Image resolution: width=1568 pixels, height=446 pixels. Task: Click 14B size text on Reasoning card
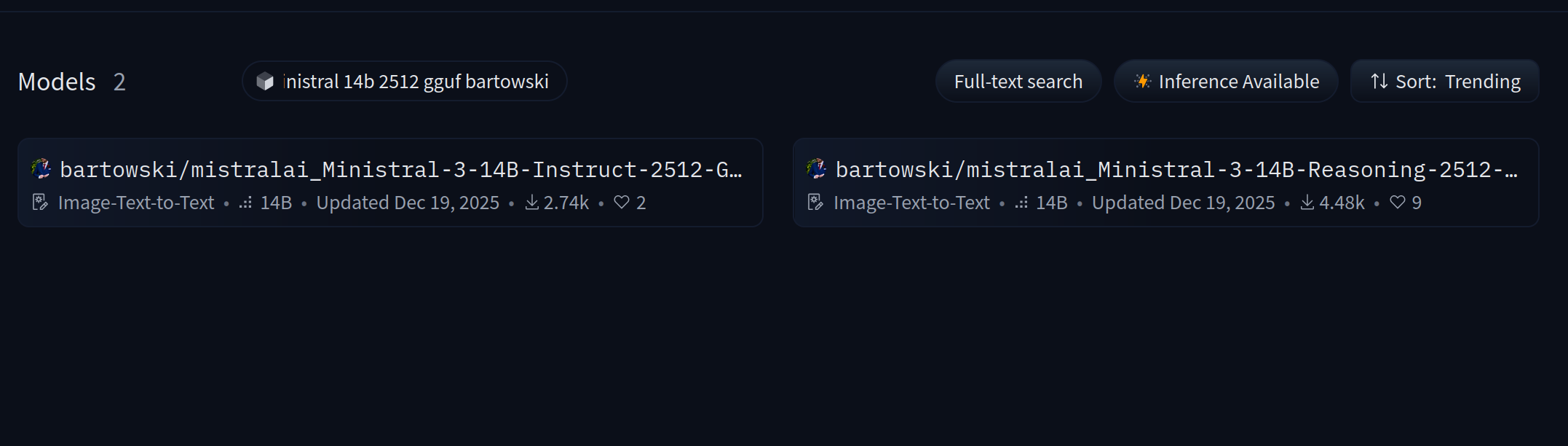coord(1052,203)
